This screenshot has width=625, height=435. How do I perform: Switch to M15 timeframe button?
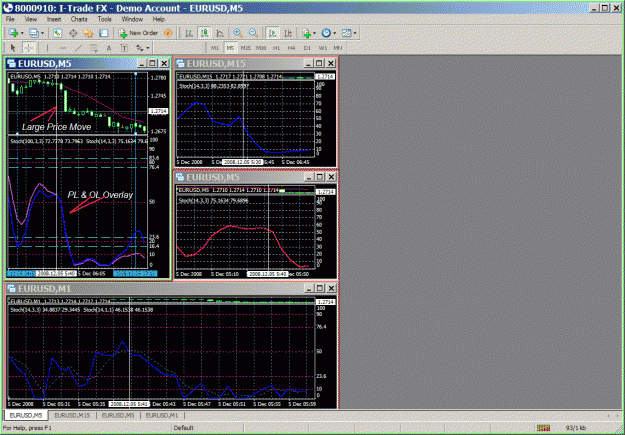[x=246, y=48]
